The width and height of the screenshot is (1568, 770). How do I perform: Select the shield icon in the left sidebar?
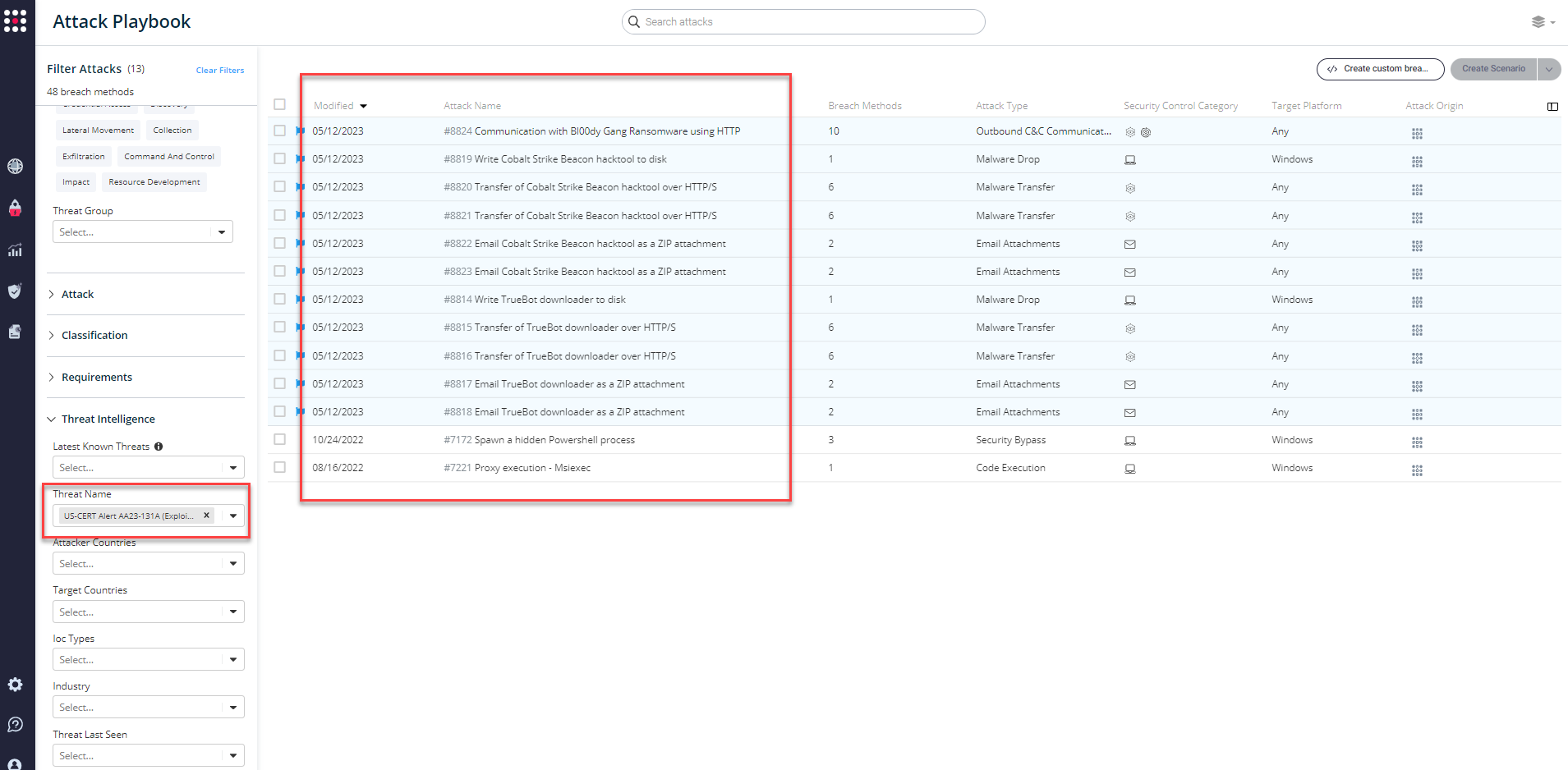(16, 291)
